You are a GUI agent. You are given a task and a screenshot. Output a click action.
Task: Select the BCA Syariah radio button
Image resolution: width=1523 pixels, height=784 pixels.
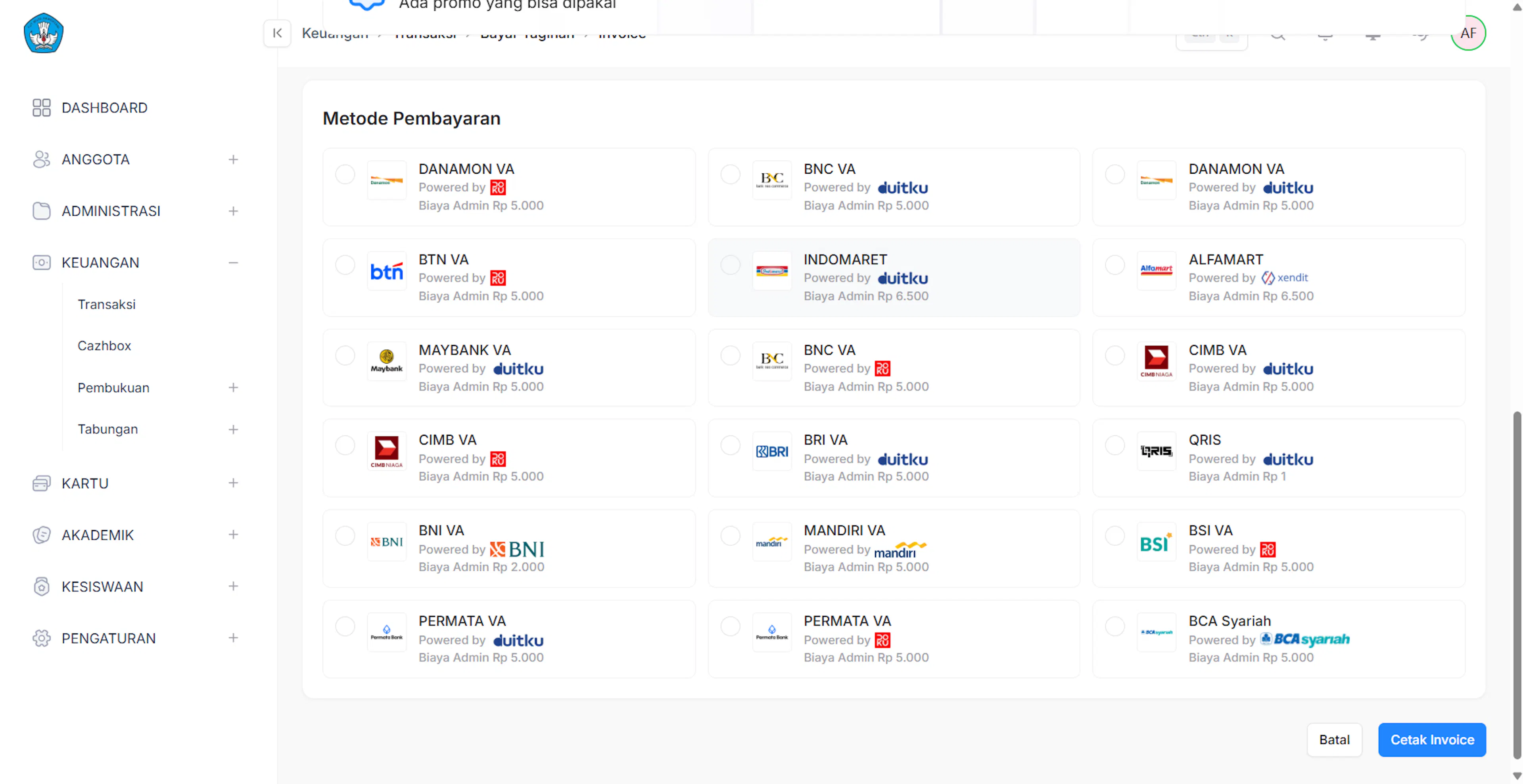click(x=1115, y=626)
